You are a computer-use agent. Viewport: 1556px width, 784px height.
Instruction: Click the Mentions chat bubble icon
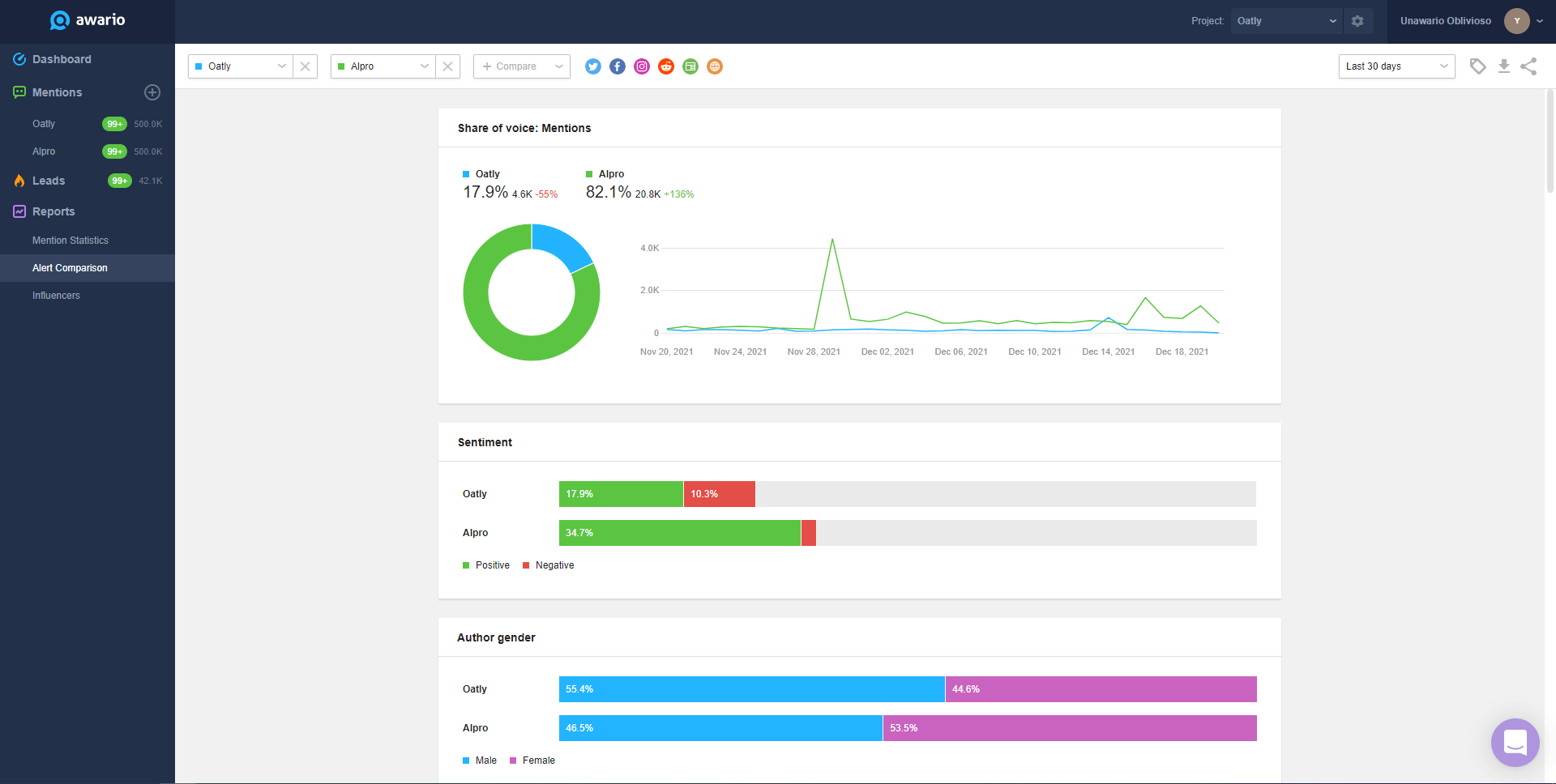point(19,92)
